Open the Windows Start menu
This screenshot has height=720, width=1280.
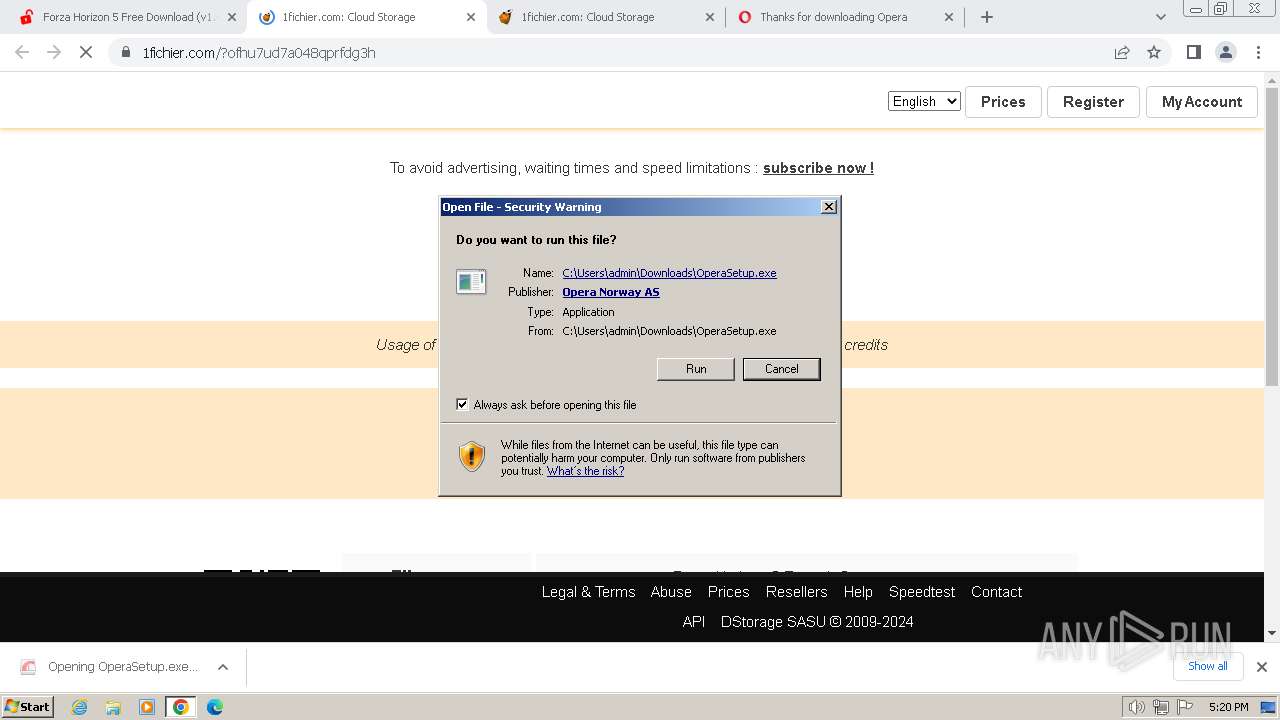(28, 707)
